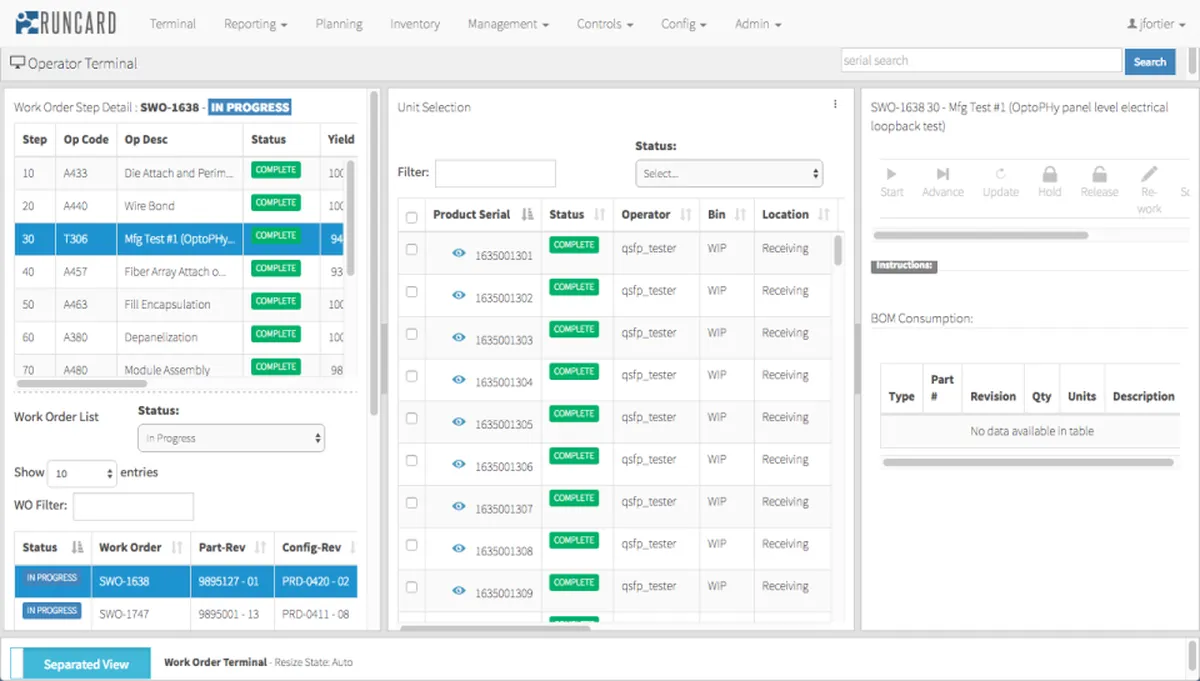
Task: Check the box for serial 1635001308
Action: (x=411, y=545)
